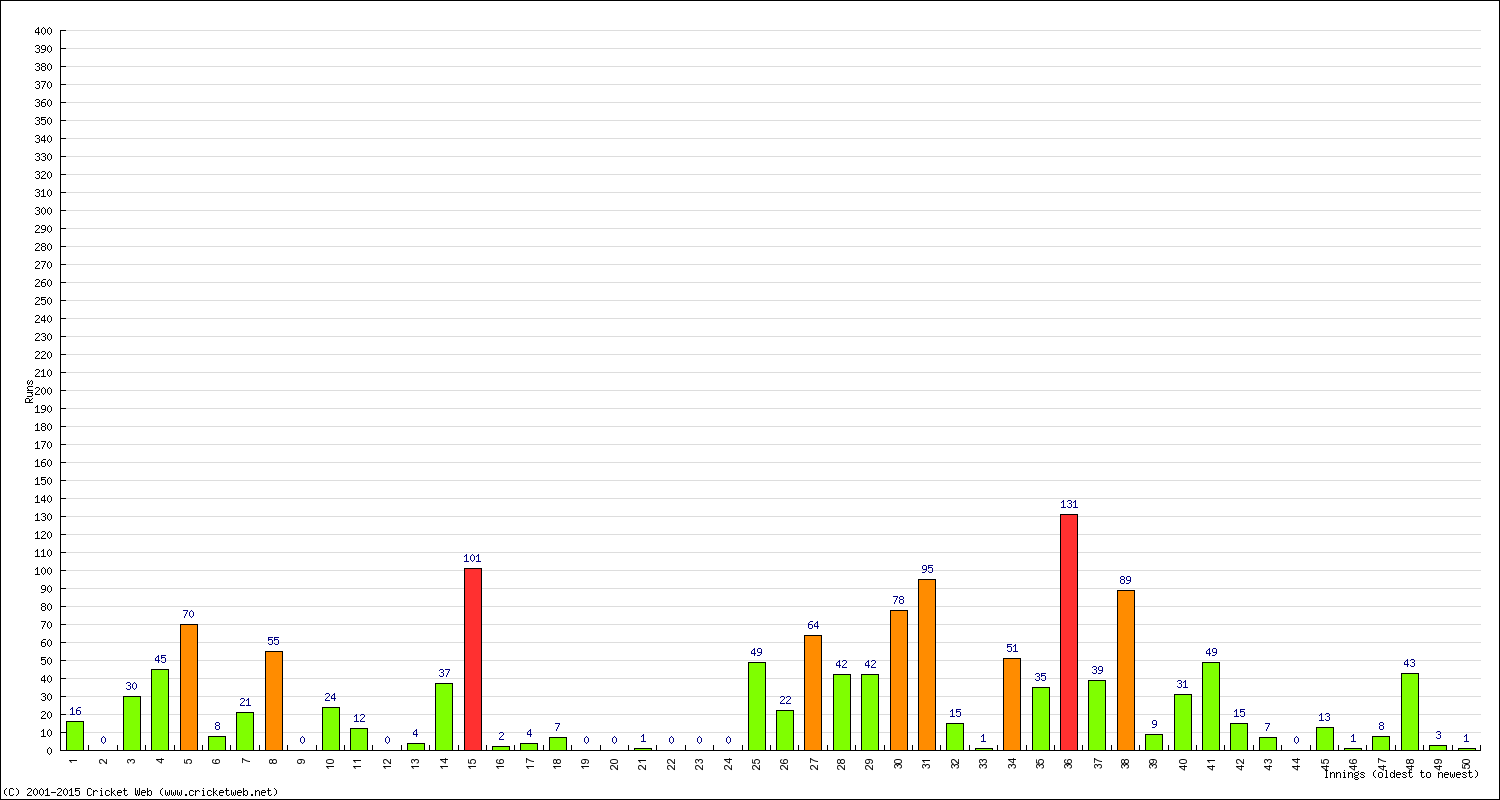Click the value label 78
1500x800 pixels.
pos(899,600)
